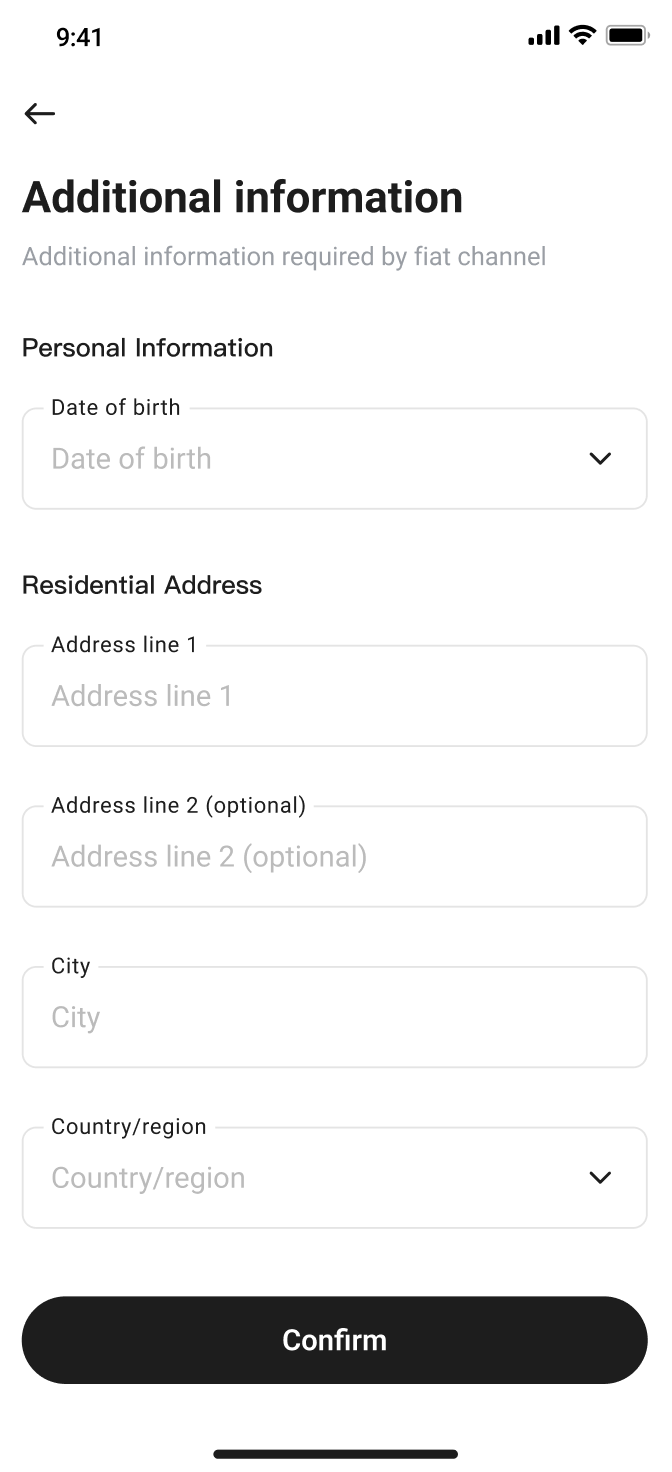Click into the City text field

(334, 1018)
